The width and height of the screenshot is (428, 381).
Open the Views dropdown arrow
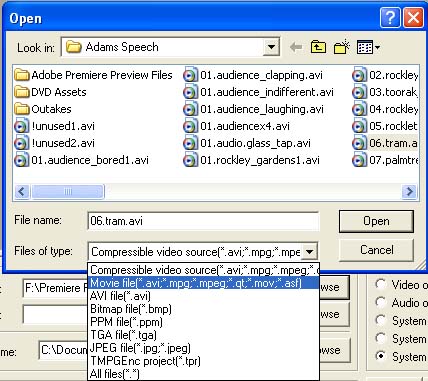(x=377, y=47)
